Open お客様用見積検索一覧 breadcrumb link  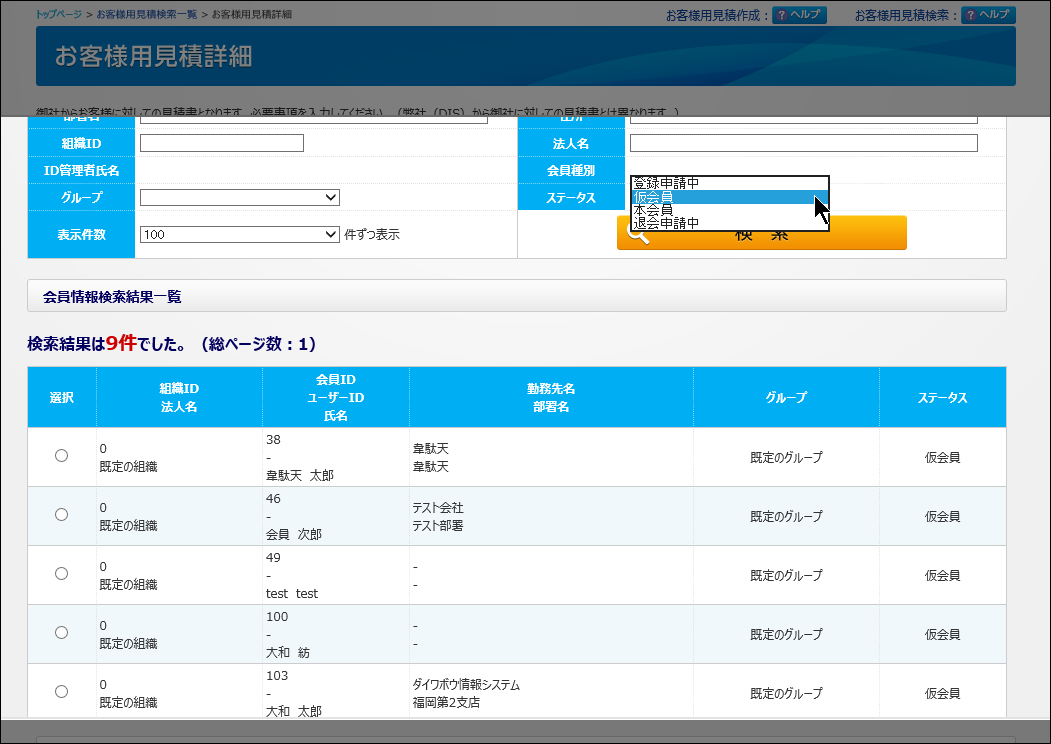[147, 15]
